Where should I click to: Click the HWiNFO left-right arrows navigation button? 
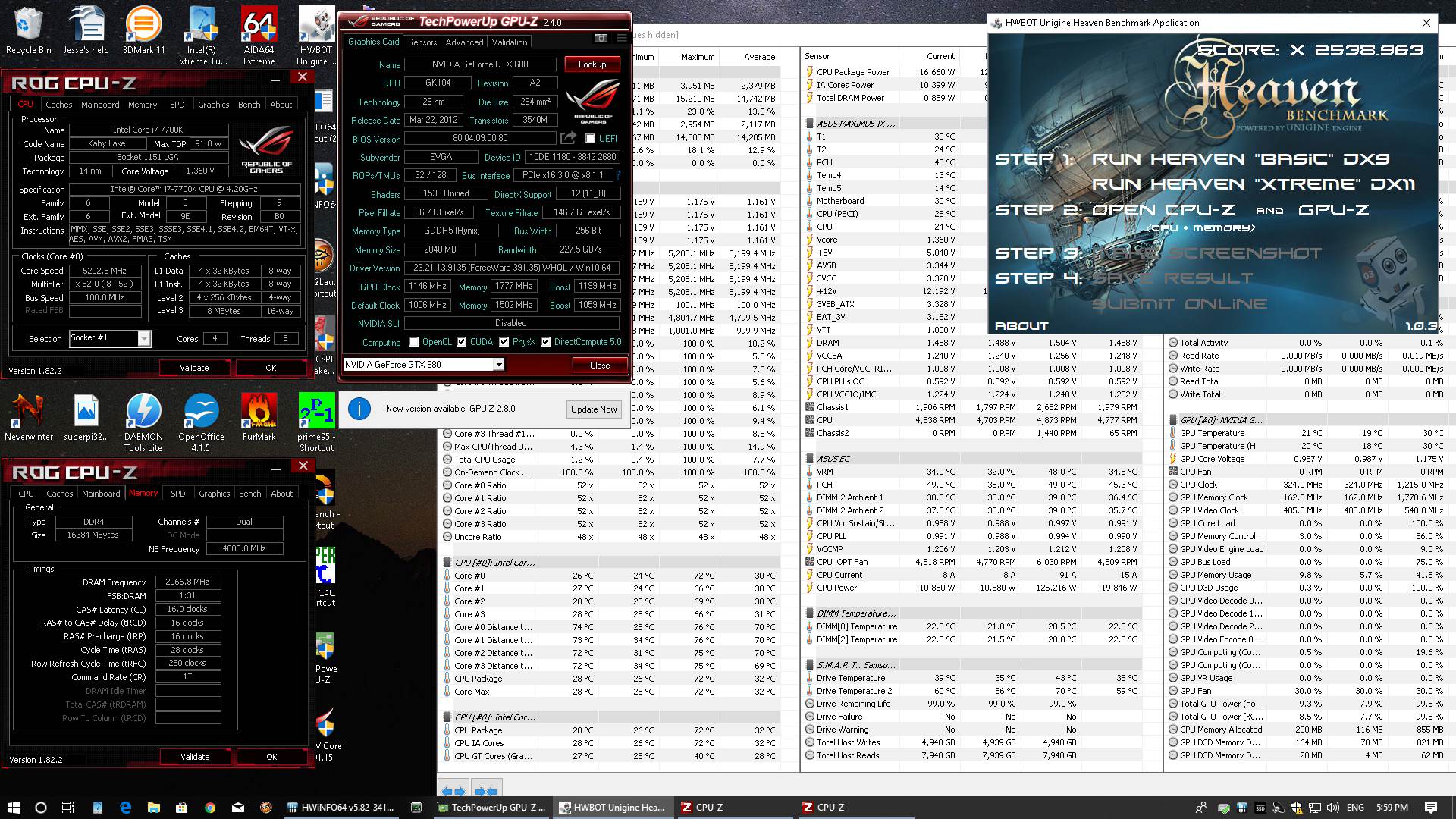click(x=453, y=791)
